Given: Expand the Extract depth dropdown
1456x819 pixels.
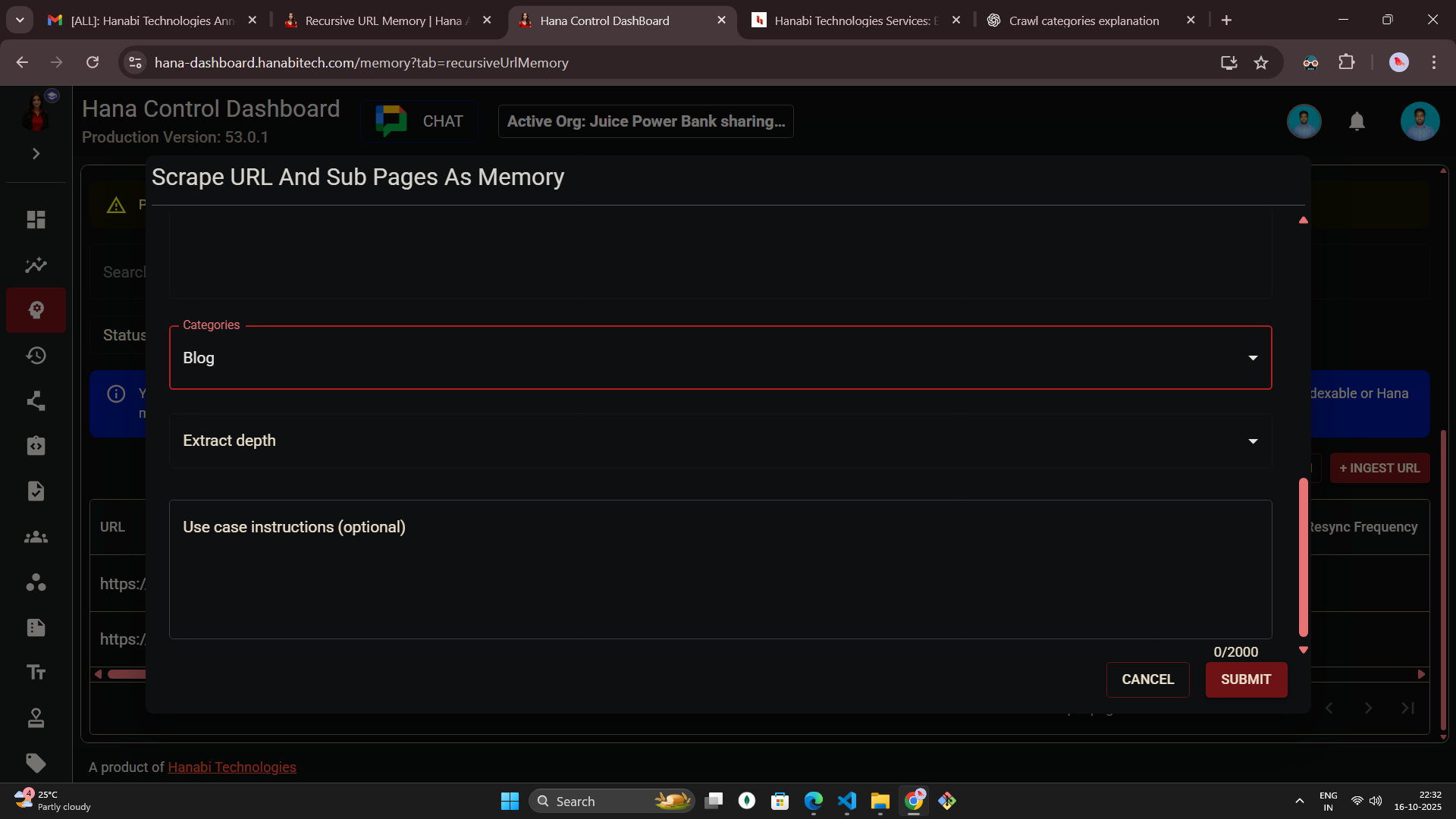Looking at the screenshot, I should click(x=720, y=441).
